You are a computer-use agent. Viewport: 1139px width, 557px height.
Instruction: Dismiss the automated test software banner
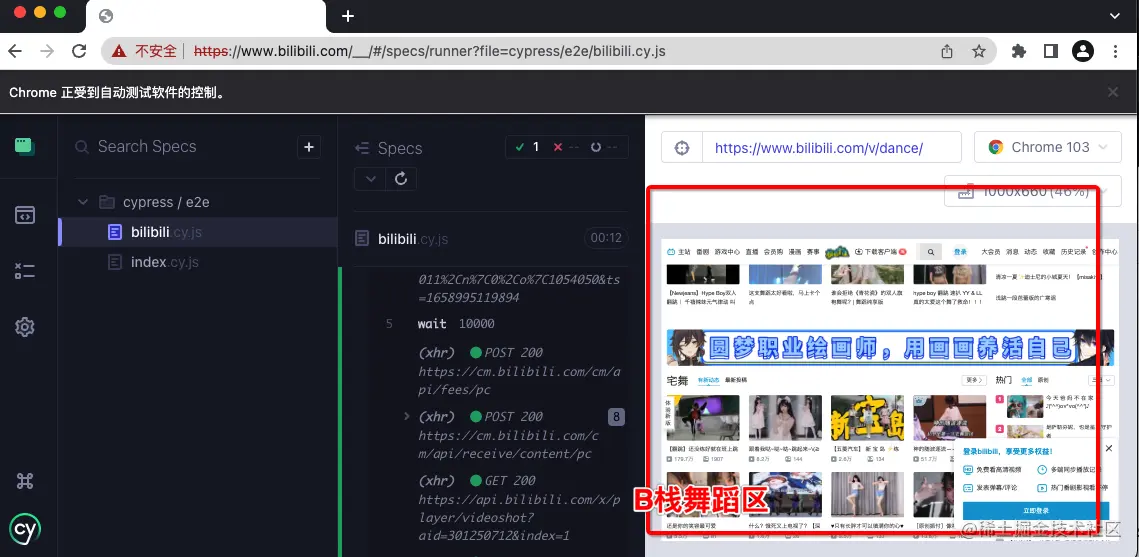coord(1113,92)
